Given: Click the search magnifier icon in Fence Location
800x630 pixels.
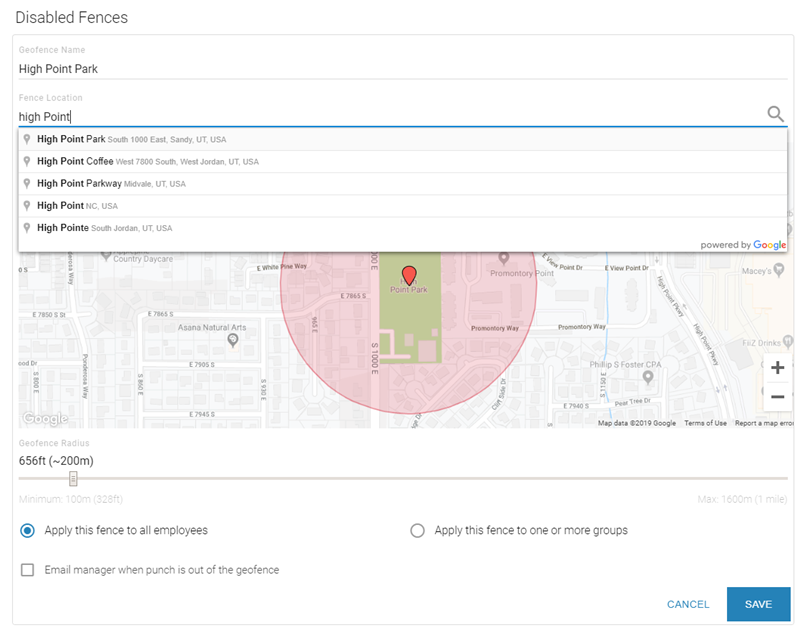Looking at the screenshot, I should (x=776, y=115).
